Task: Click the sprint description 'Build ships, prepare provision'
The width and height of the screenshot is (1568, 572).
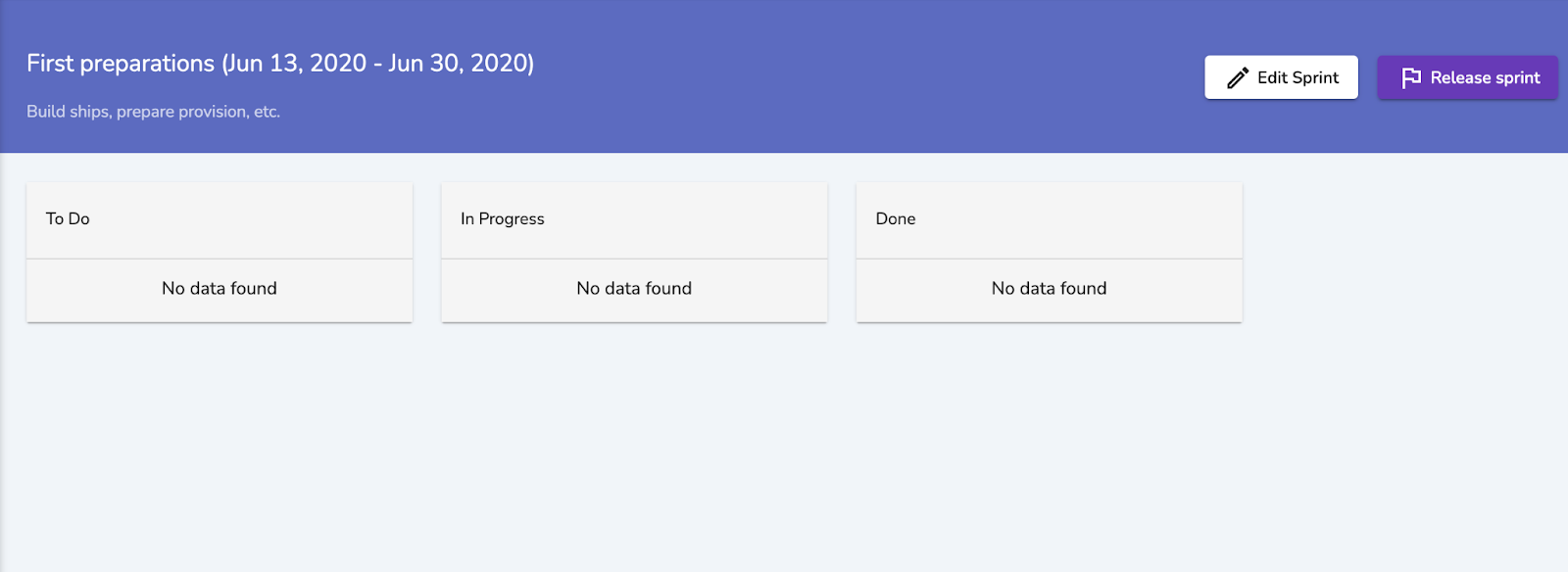Action: (154, 112)
